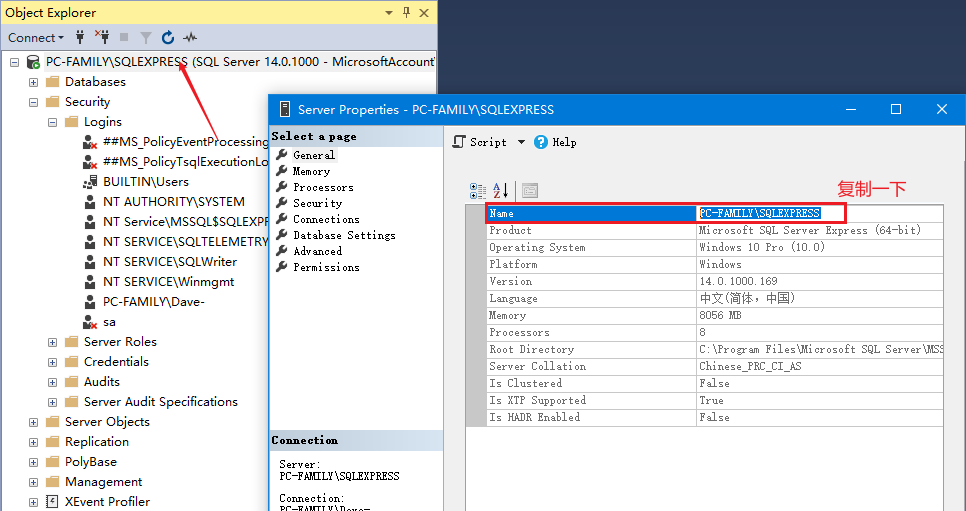Open Help in Server Properties
The height and width of the screenshot is (511, 966).
tap(555, 142)
